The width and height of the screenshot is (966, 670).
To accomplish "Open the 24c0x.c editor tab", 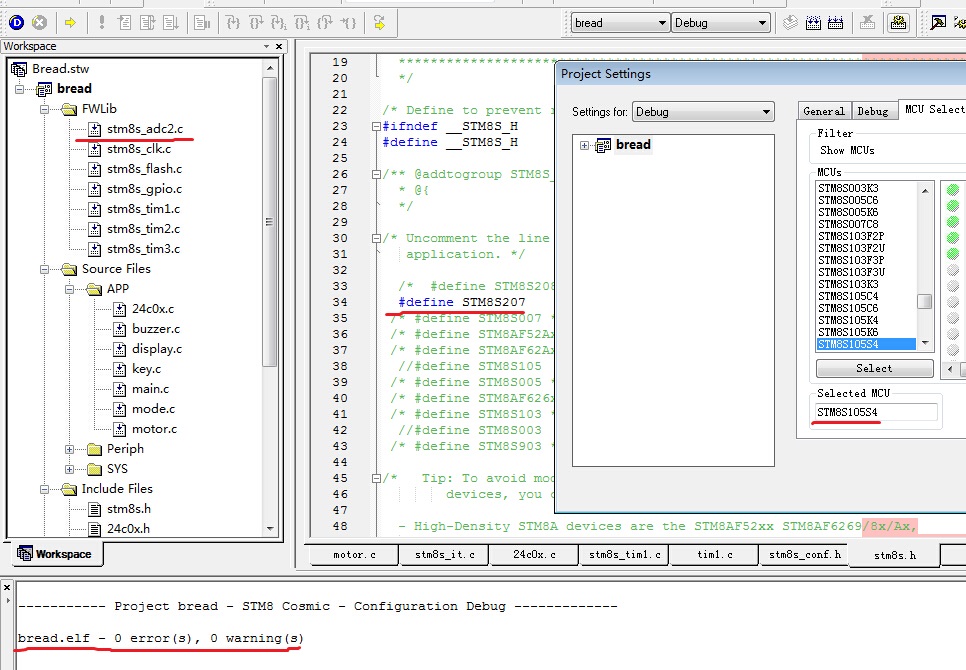I will point(534,555).
